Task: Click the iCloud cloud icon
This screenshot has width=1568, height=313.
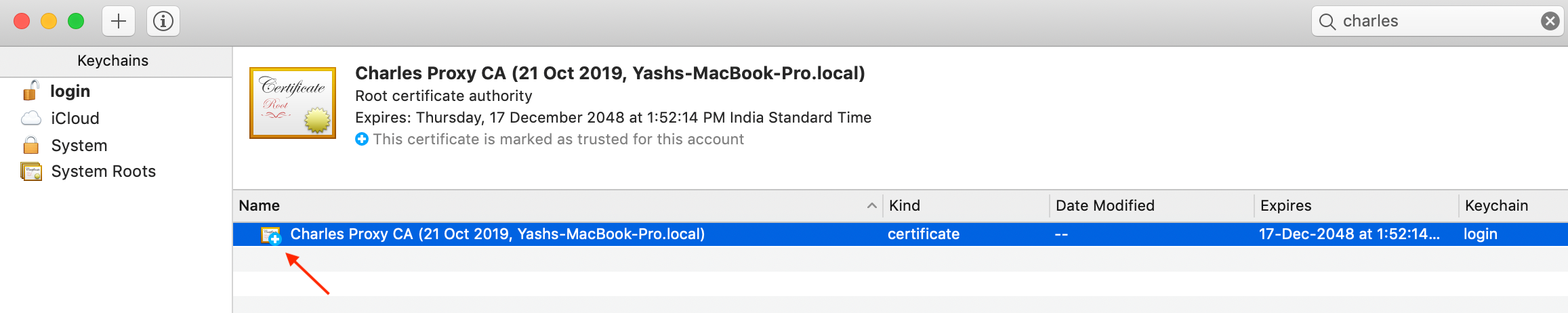Action: [31, 119]
